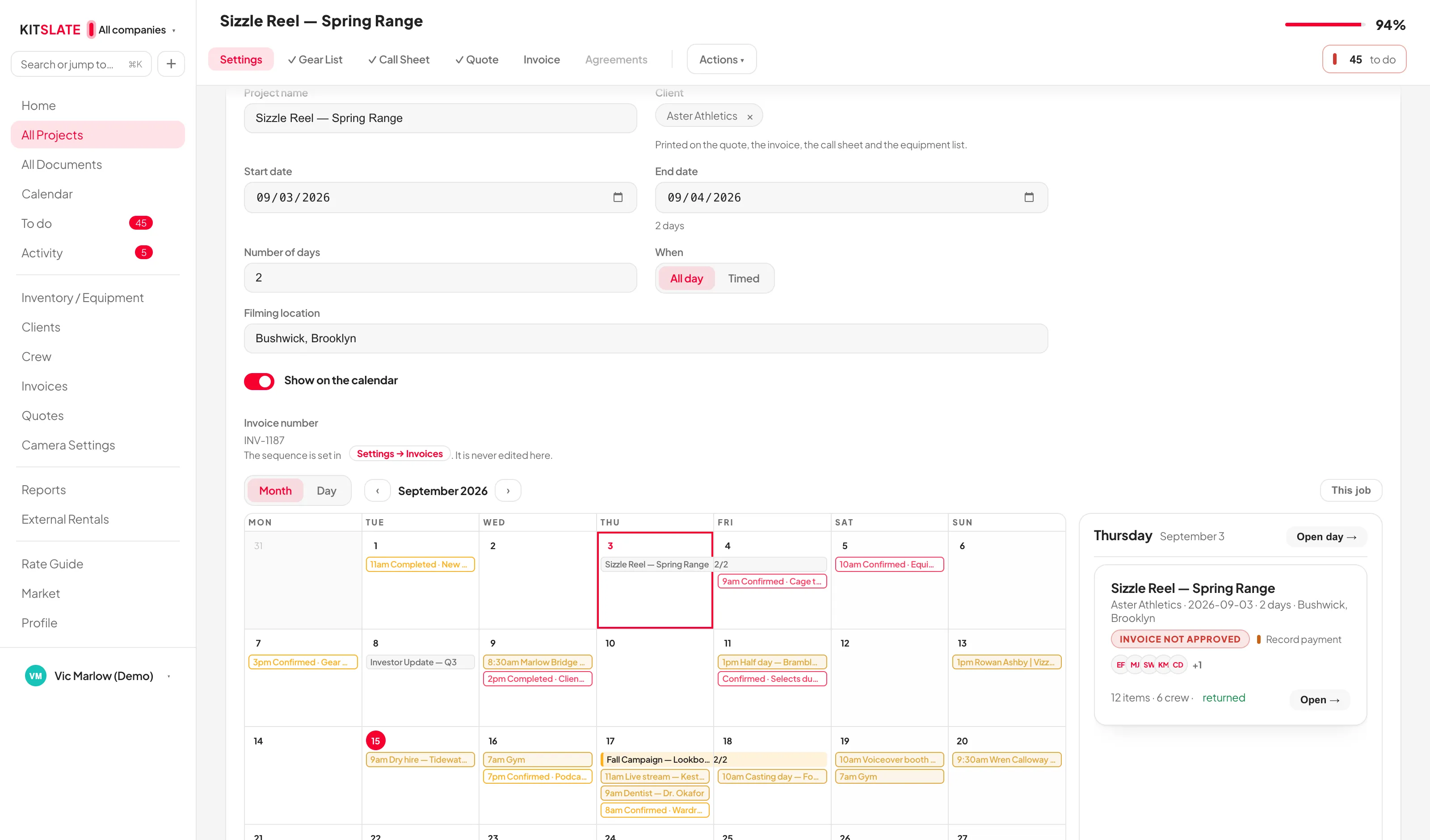Go to previous month with the left chevron

coord(377,491)
